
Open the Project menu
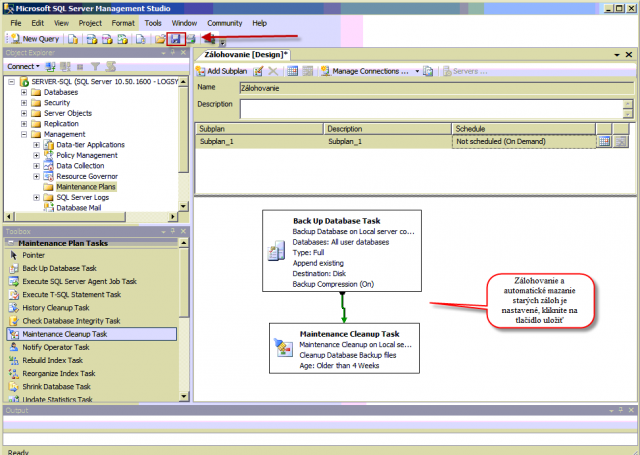90,23
